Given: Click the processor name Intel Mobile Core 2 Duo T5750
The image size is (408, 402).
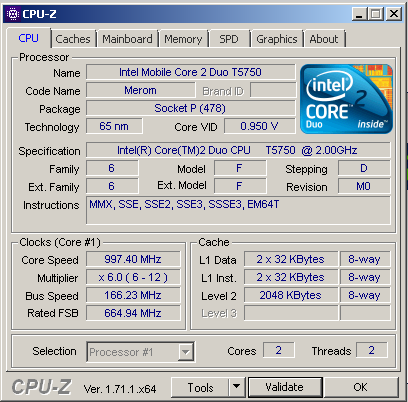Looking at the screenshot, I should (x=191, y=72).
